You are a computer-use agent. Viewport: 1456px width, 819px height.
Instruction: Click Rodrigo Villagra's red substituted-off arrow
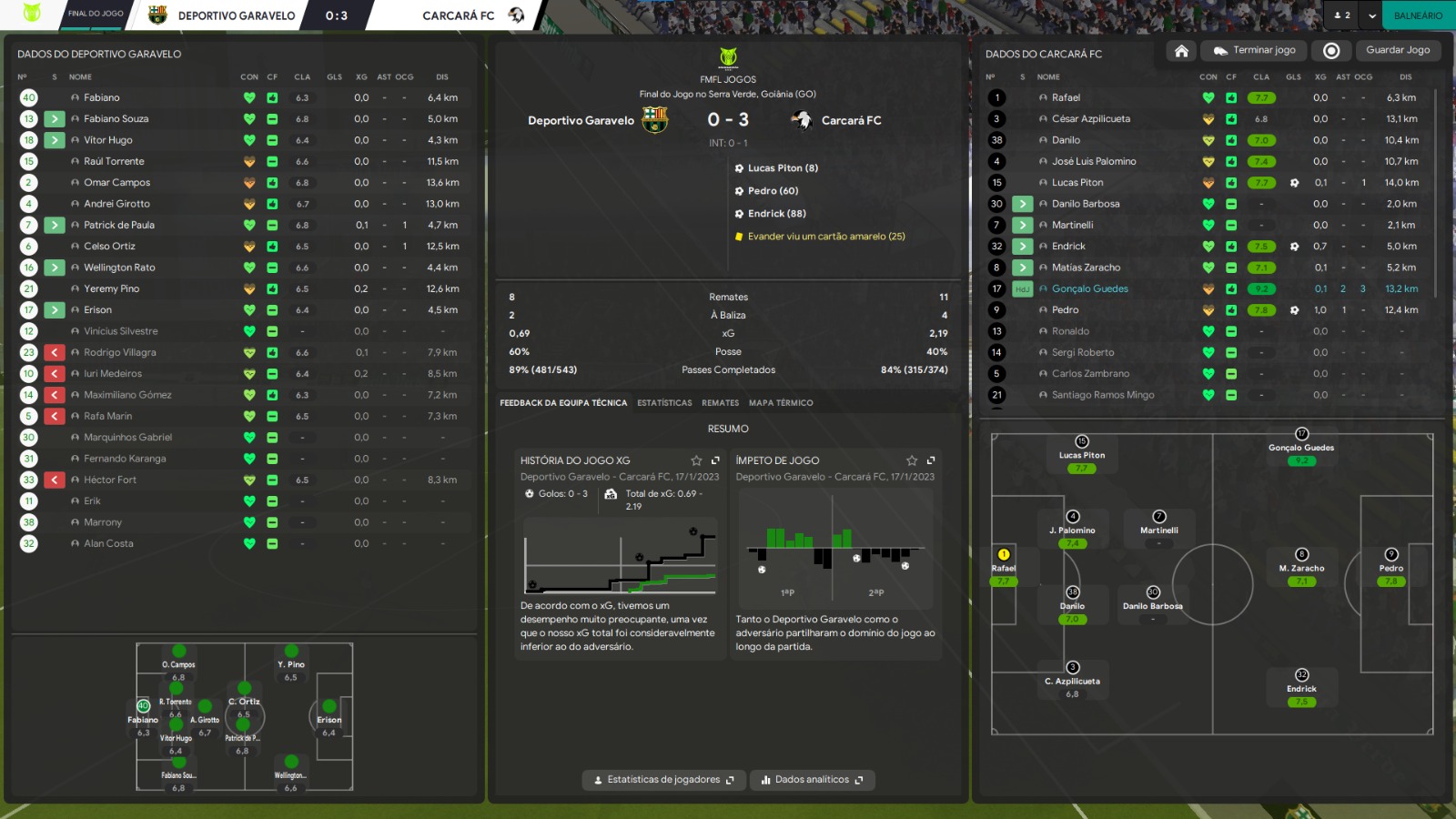pos(55,353)
